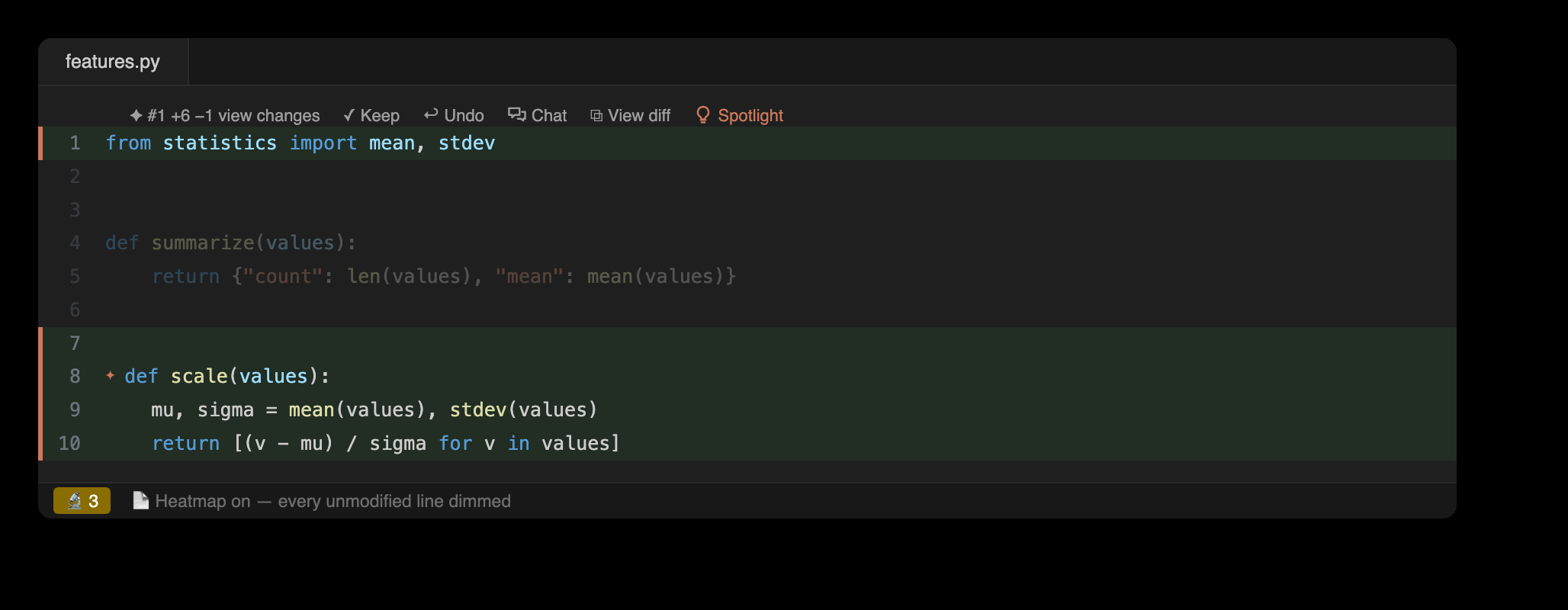1568x610 pixels.
Task: Click the Heatmap on status message
Action: click(x=333, y=501)
